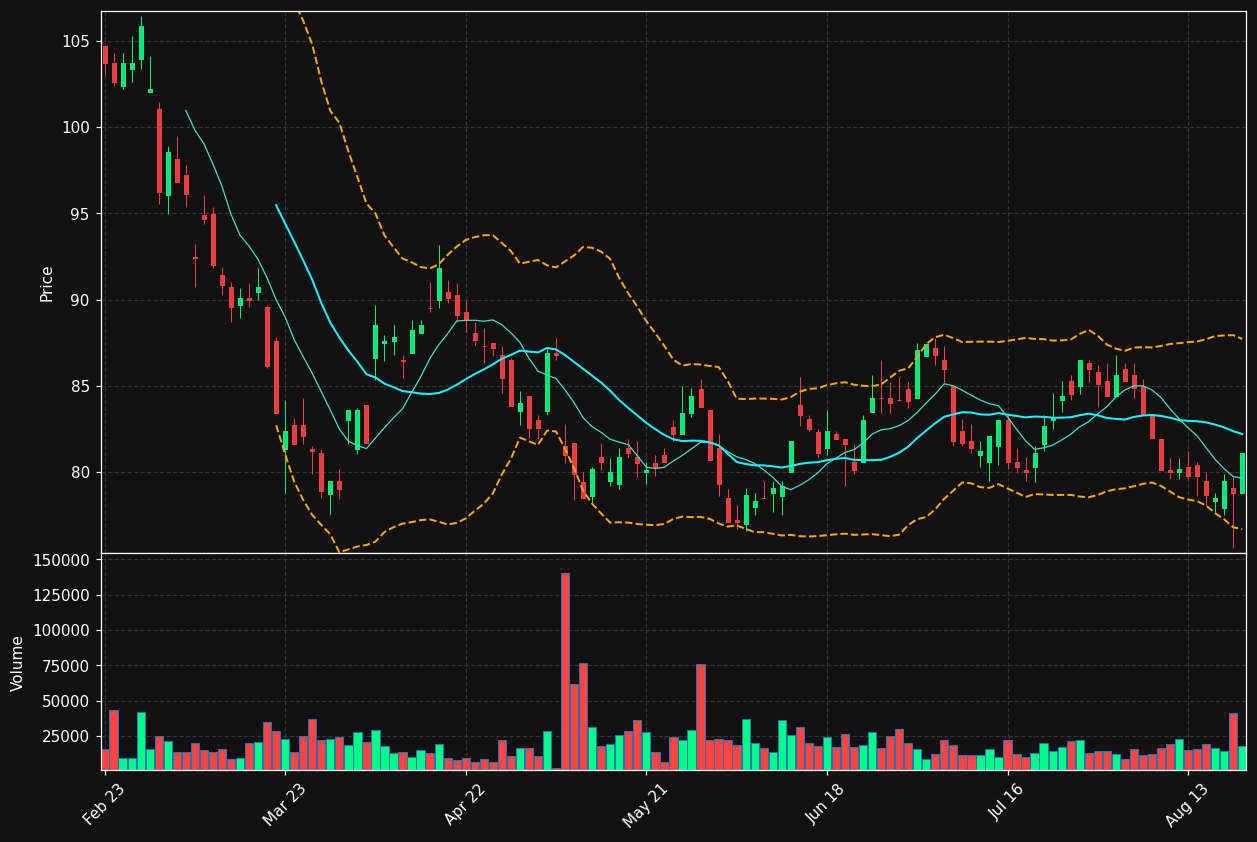Click the Mar 23 date label

[286, 804]
